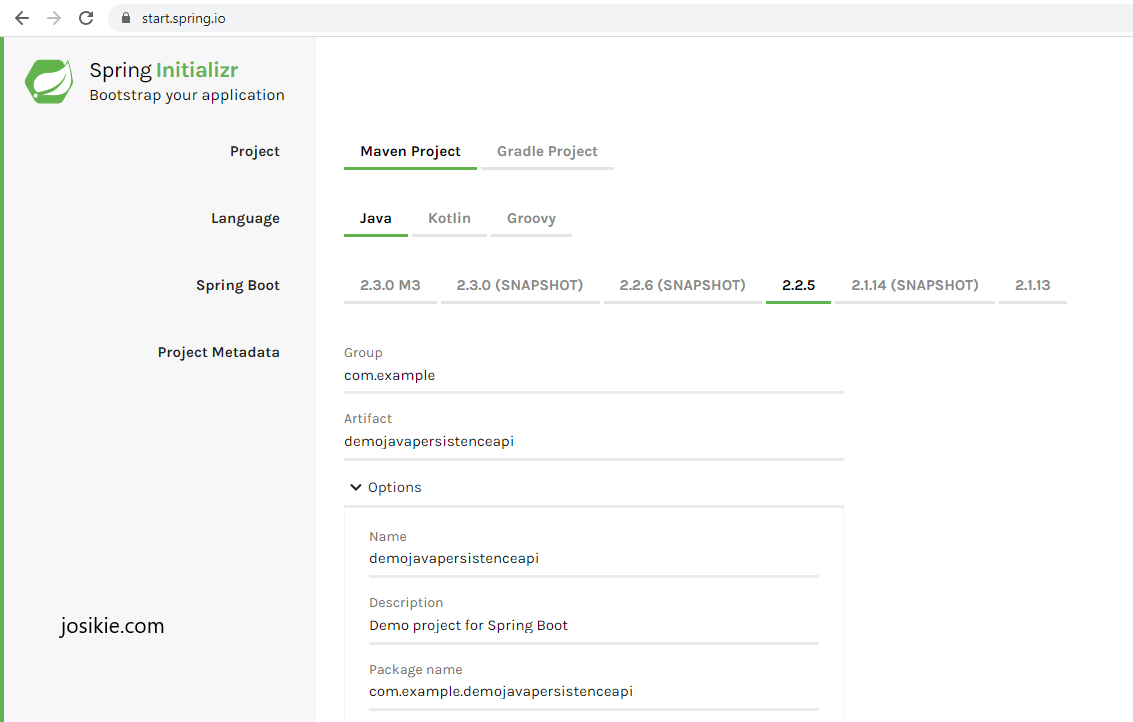The image size is (1133, 722).
Task: Select the Maven Project option
Action: click(x=410, y=151)
